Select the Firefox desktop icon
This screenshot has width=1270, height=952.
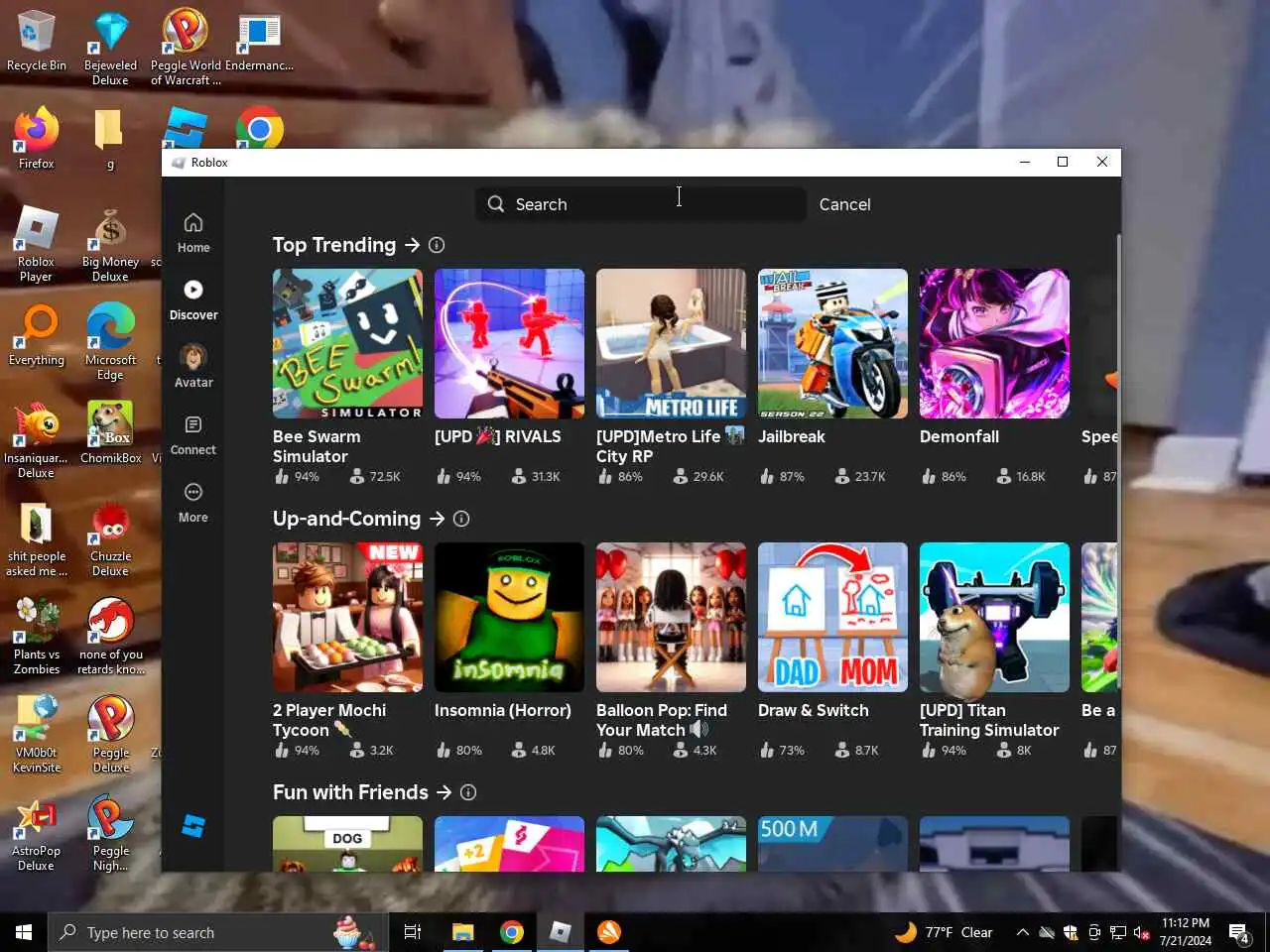click(x=37, y=138)
